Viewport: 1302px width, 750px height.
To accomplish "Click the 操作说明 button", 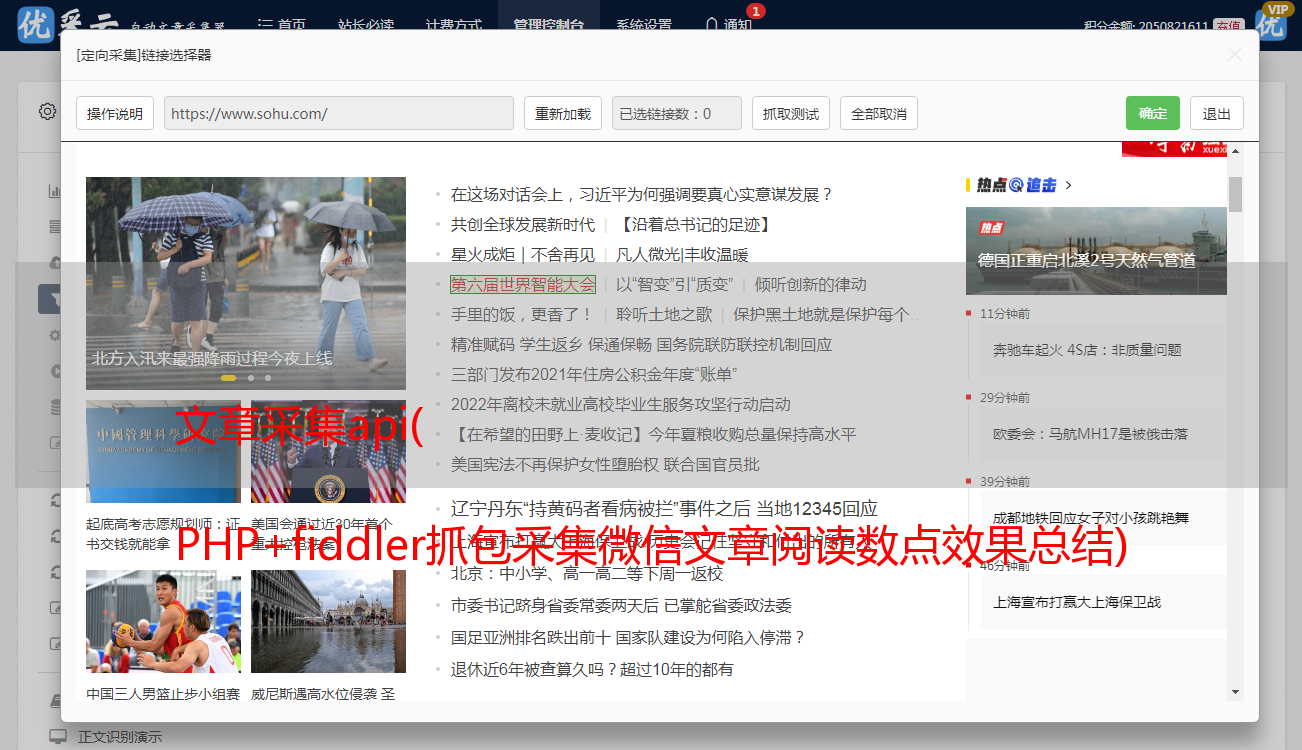I will click(115, 113).
